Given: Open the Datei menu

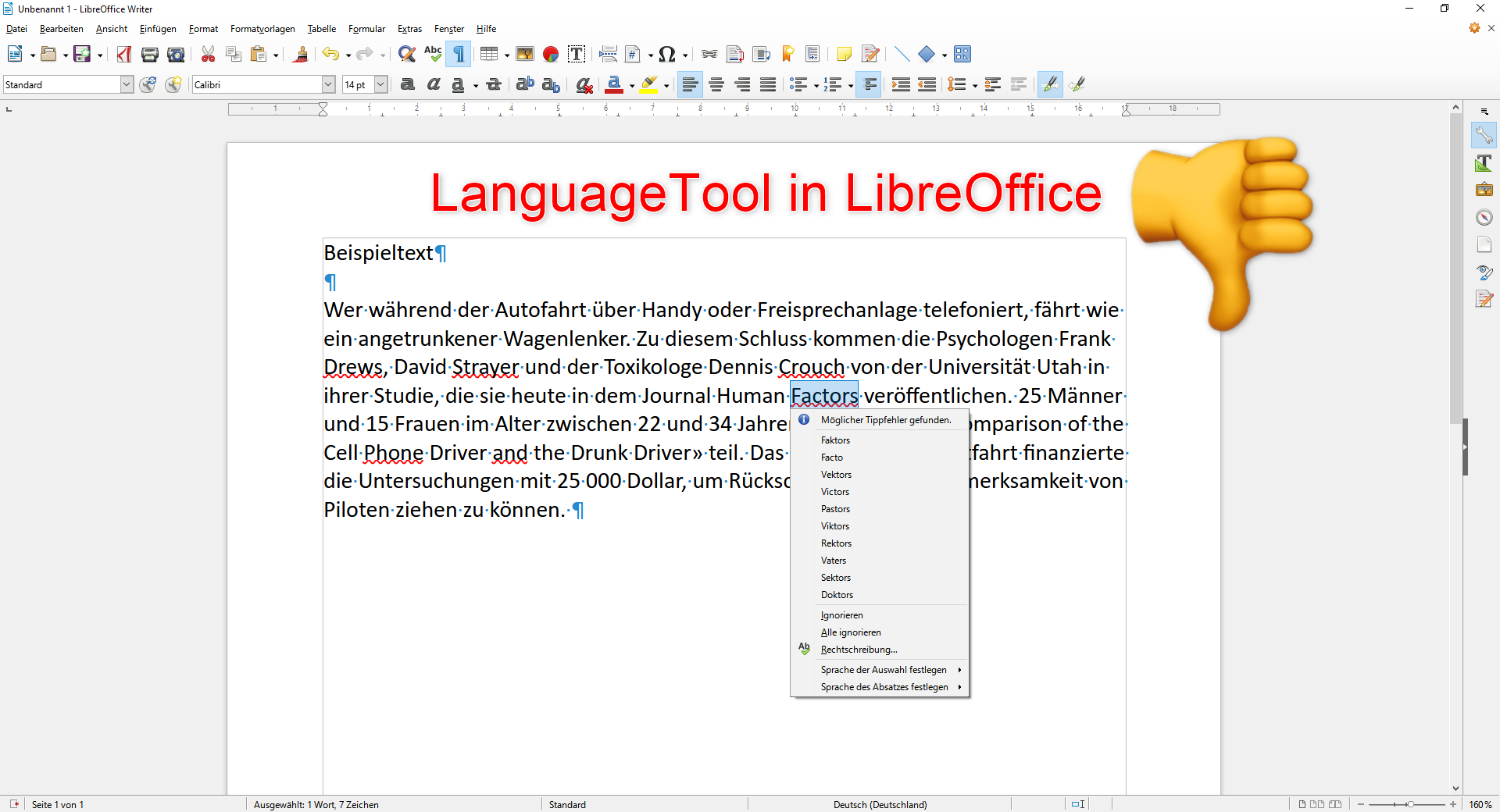Looking at the screenshot, I should pos(16,29).
